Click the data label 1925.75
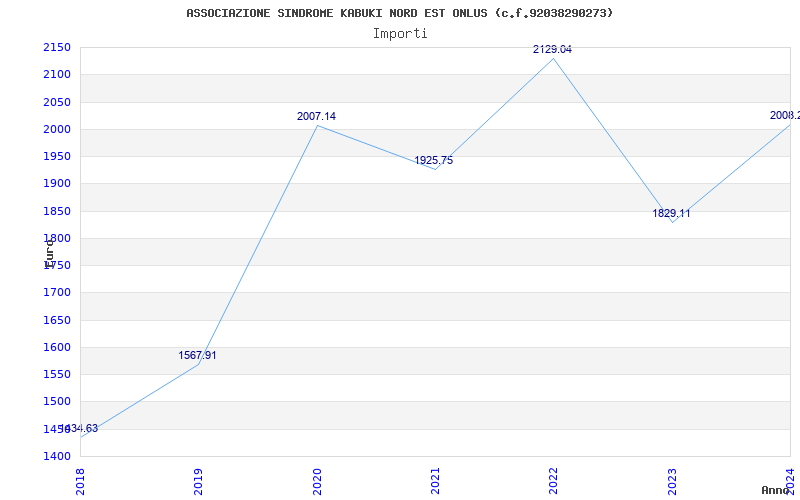Viewport: 800px width, 500px height. click(434, 161)
